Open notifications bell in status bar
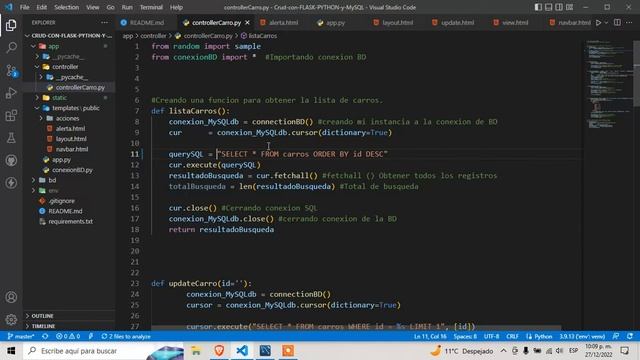 (630, 336)
